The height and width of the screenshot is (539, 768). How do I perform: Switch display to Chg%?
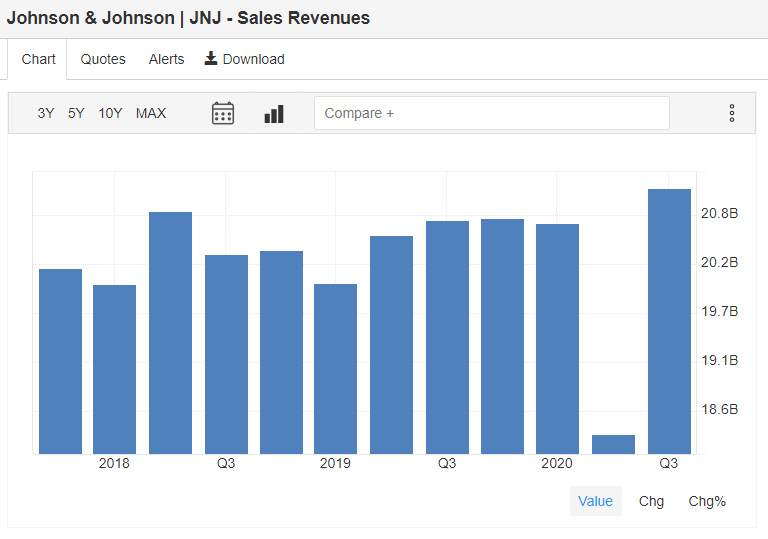707,501
